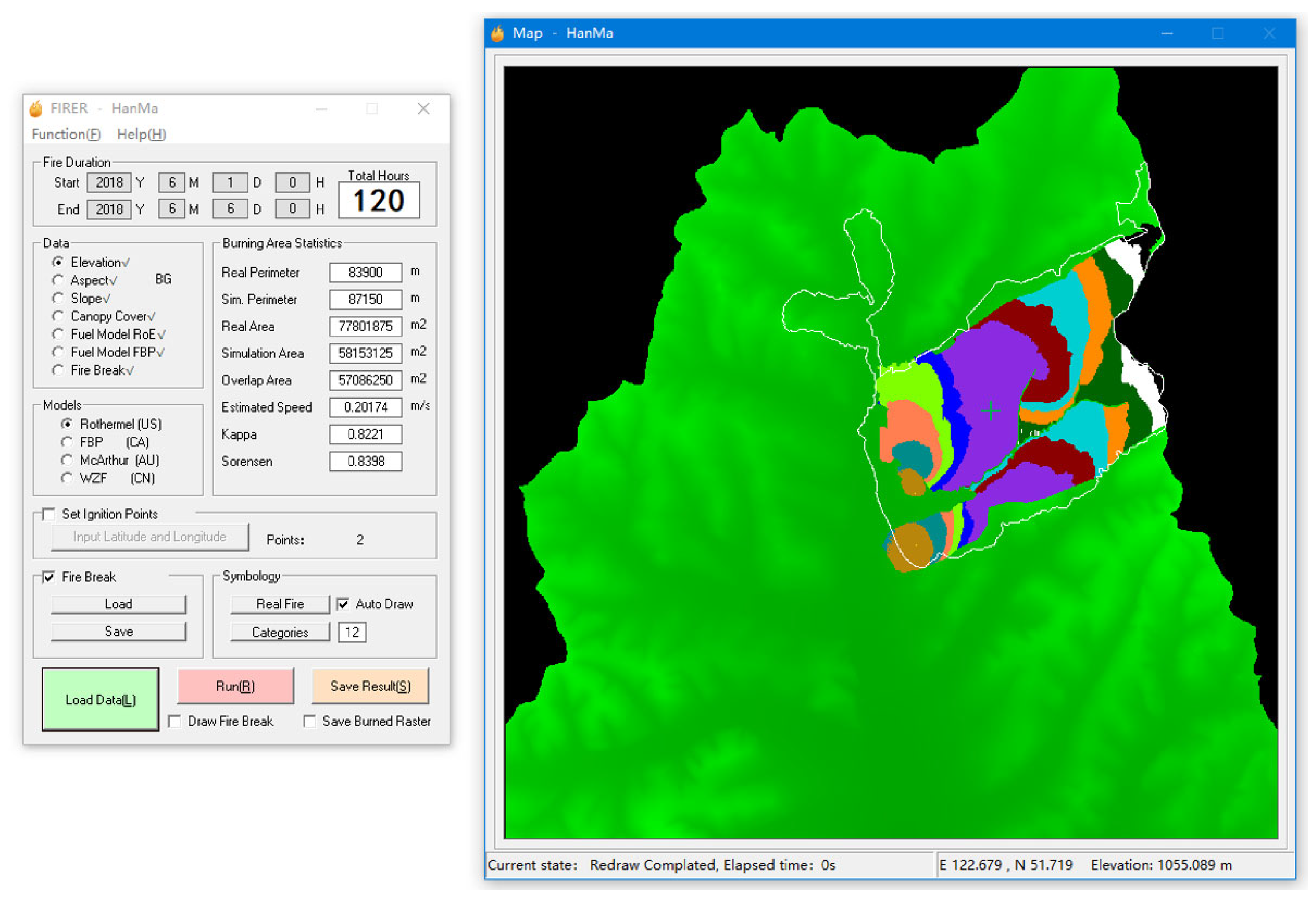1316x900 pixels.
Task: Select the Slope data radio button
Action: coord(58,298)
